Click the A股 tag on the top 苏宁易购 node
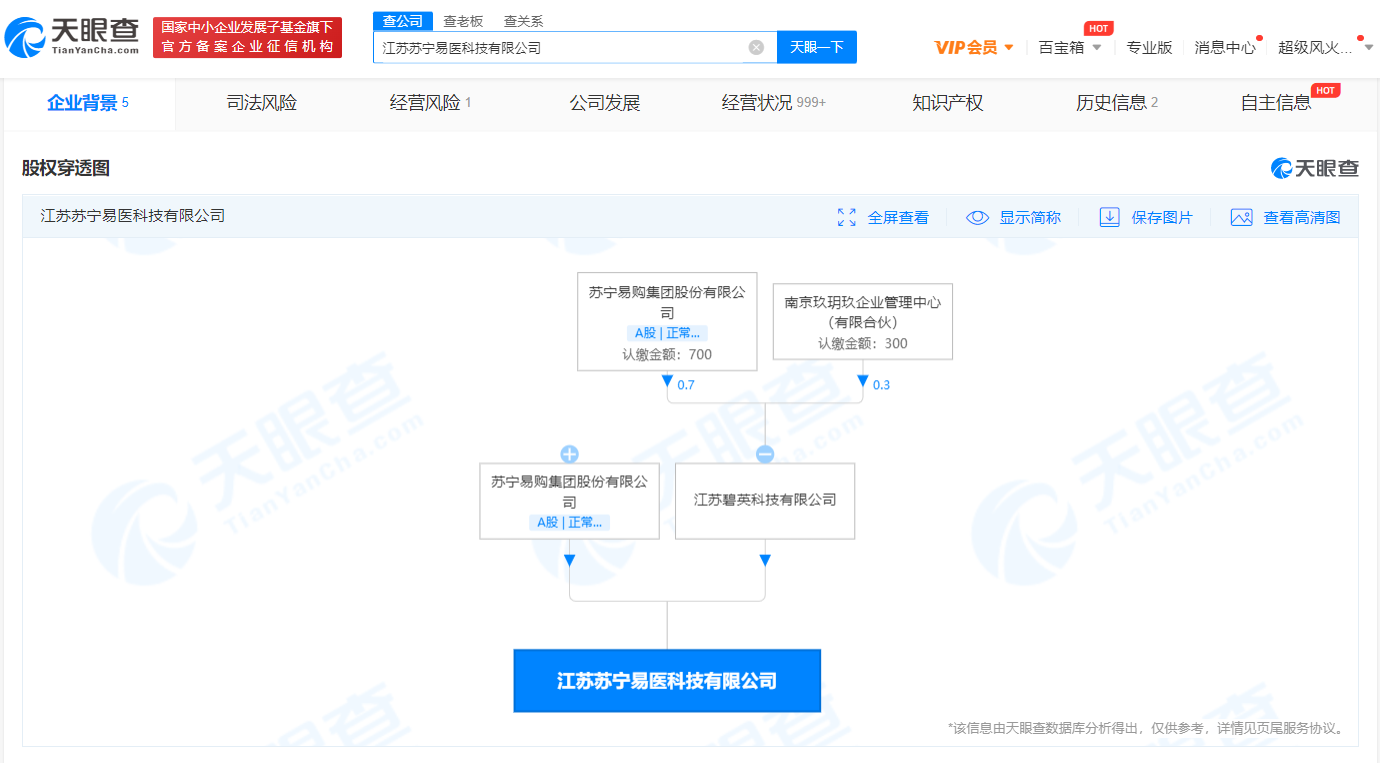This screenshot has height=763, width=1380. pos(667,333)
